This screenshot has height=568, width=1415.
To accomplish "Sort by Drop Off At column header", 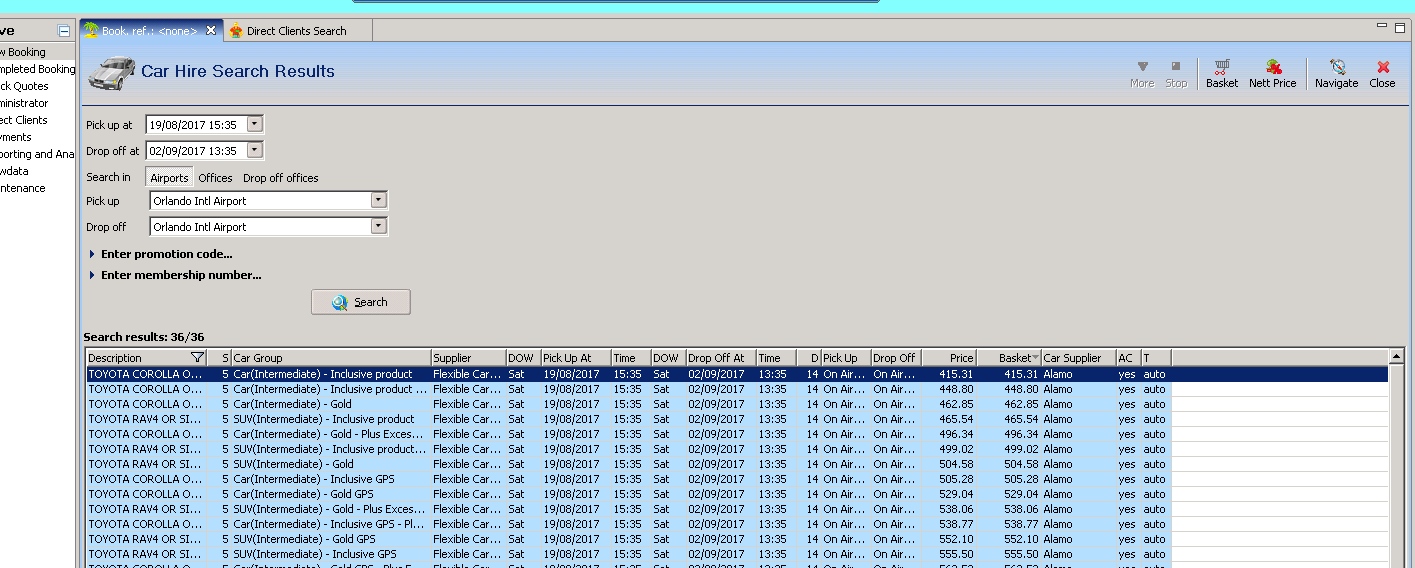I will click(x=721, y=358).
